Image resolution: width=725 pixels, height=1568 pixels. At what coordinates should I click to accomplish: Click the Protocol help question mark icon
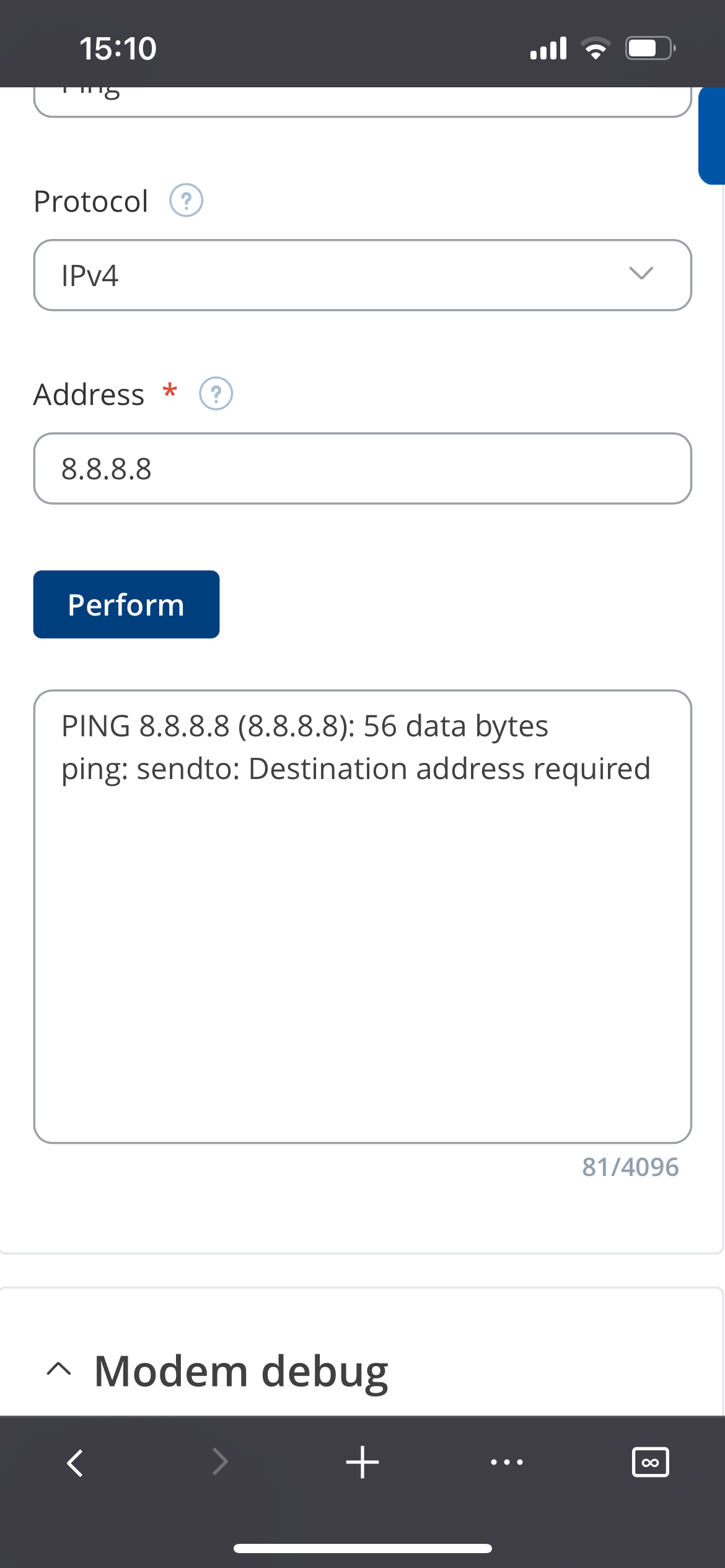tap(186, 201)
